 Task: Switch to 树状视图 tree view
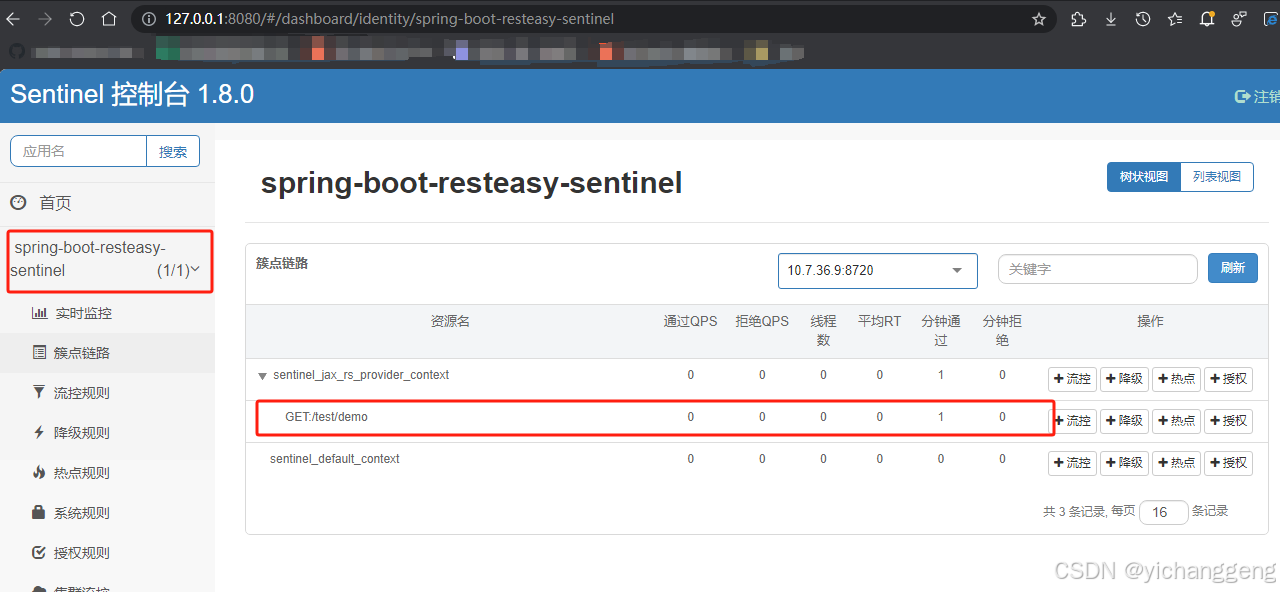point(1143,177)
